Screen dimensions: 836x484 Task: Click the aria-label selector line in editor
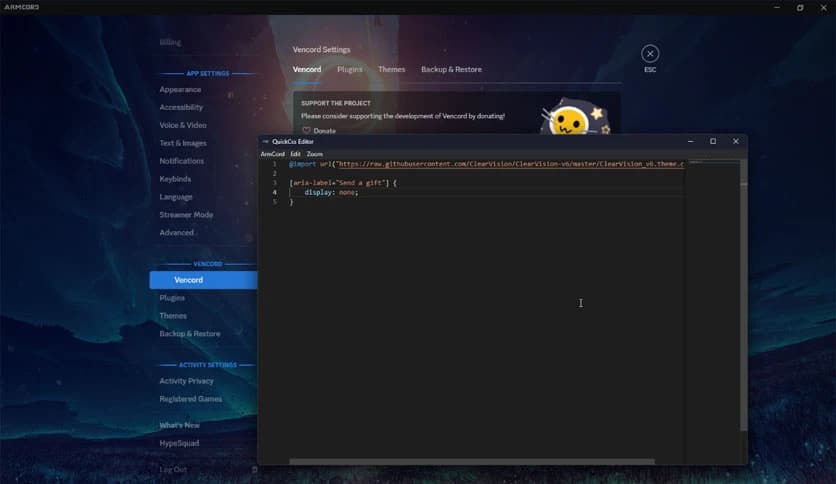coord(343,183)
